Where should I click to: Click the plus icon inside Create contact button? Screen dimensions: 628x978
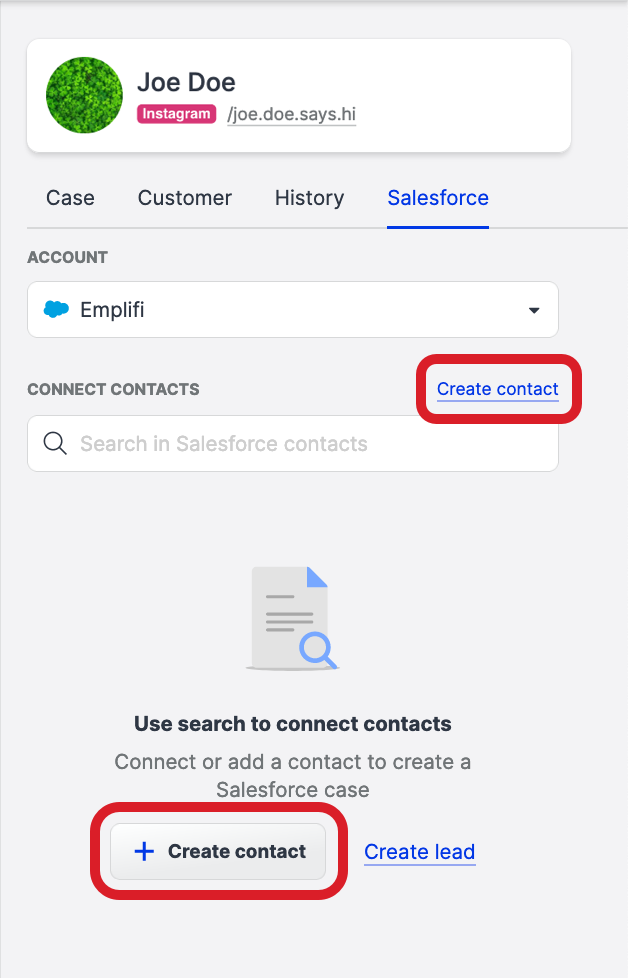click(x=144, y=851)
